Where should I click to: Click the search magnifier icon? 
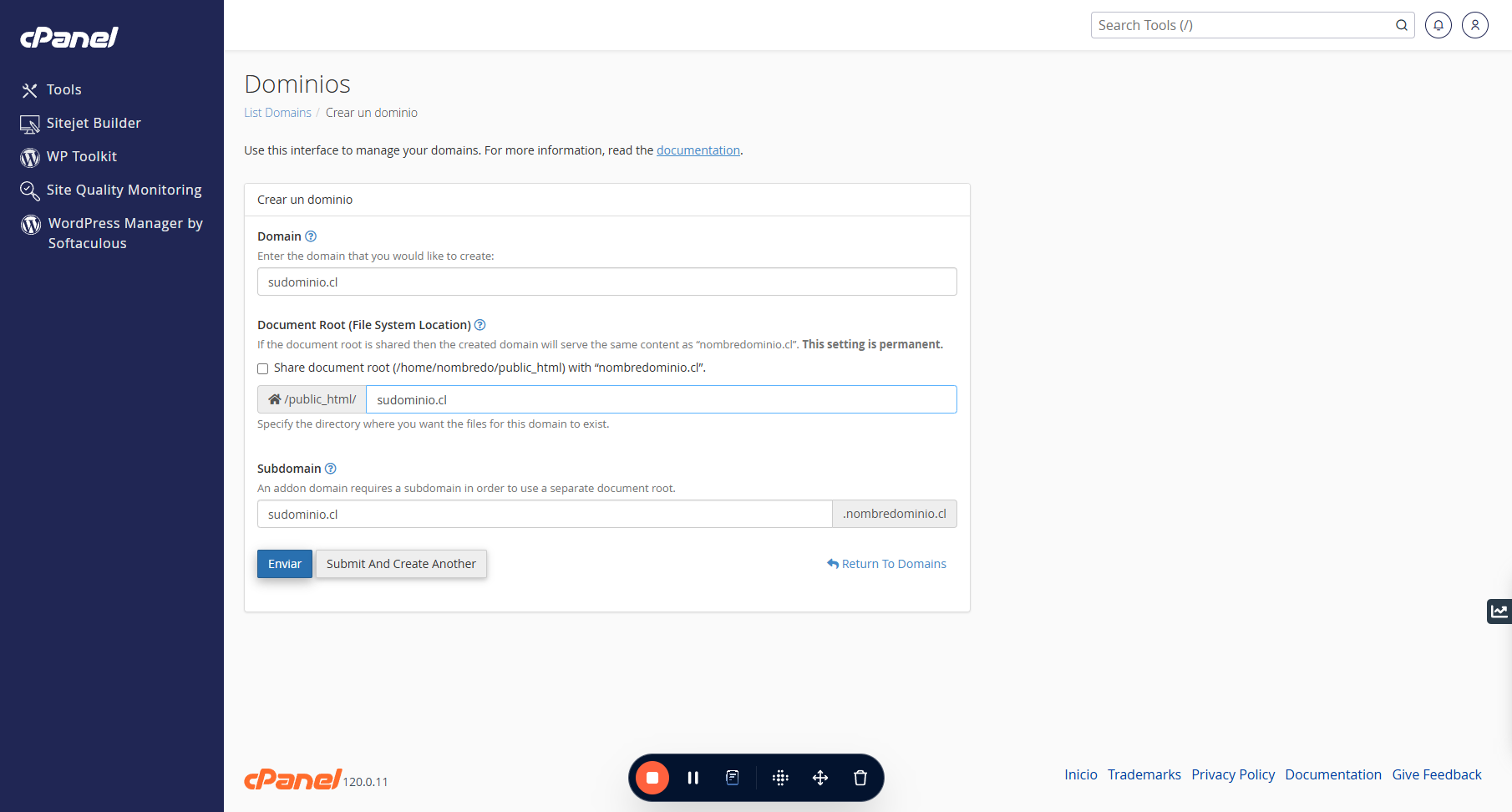pyautogui.click(x=1402, y=25)
